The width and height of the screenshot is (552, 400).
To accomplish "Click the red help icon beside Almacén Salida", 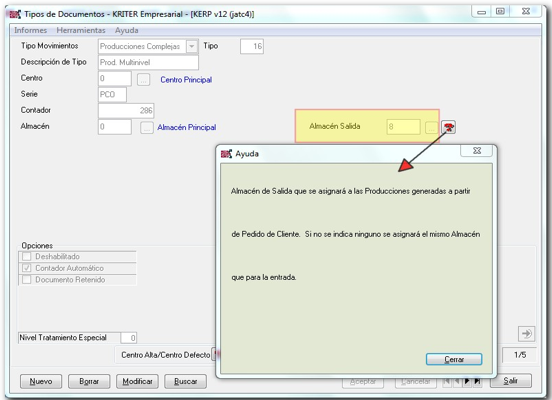I will 448,127.
